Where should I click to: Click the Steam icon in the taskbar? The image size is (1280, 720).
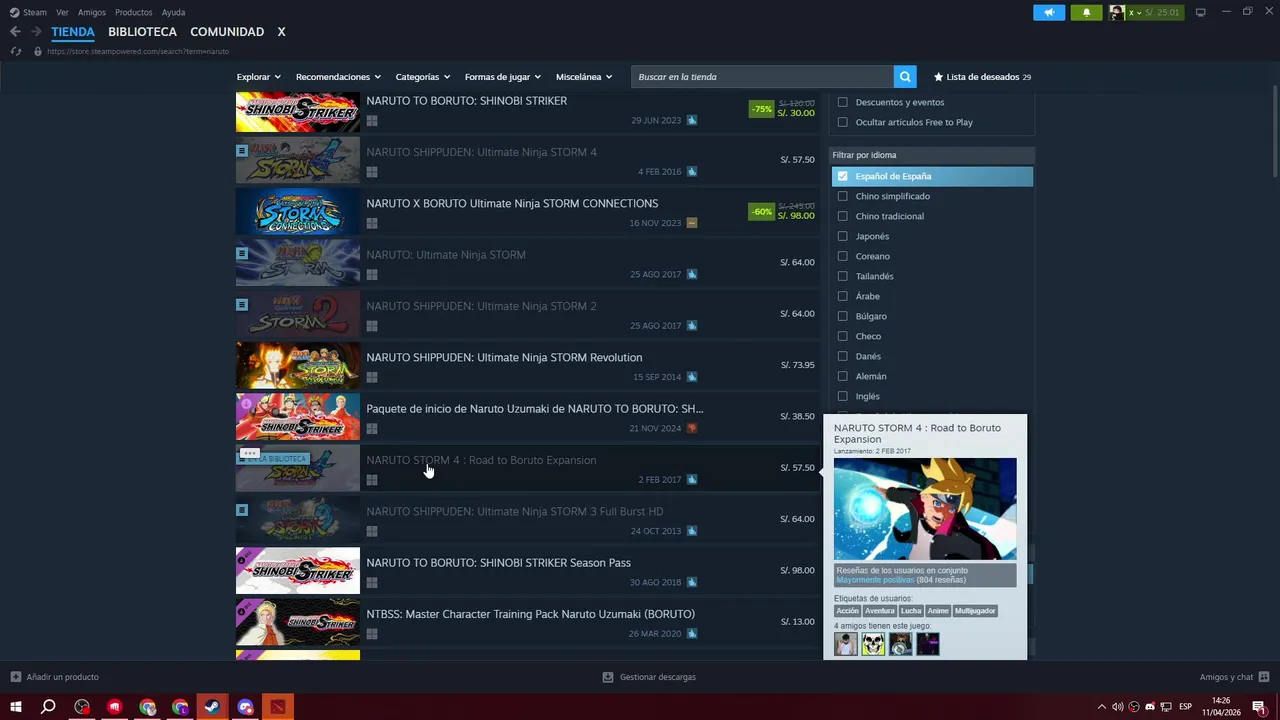point(212,707)
